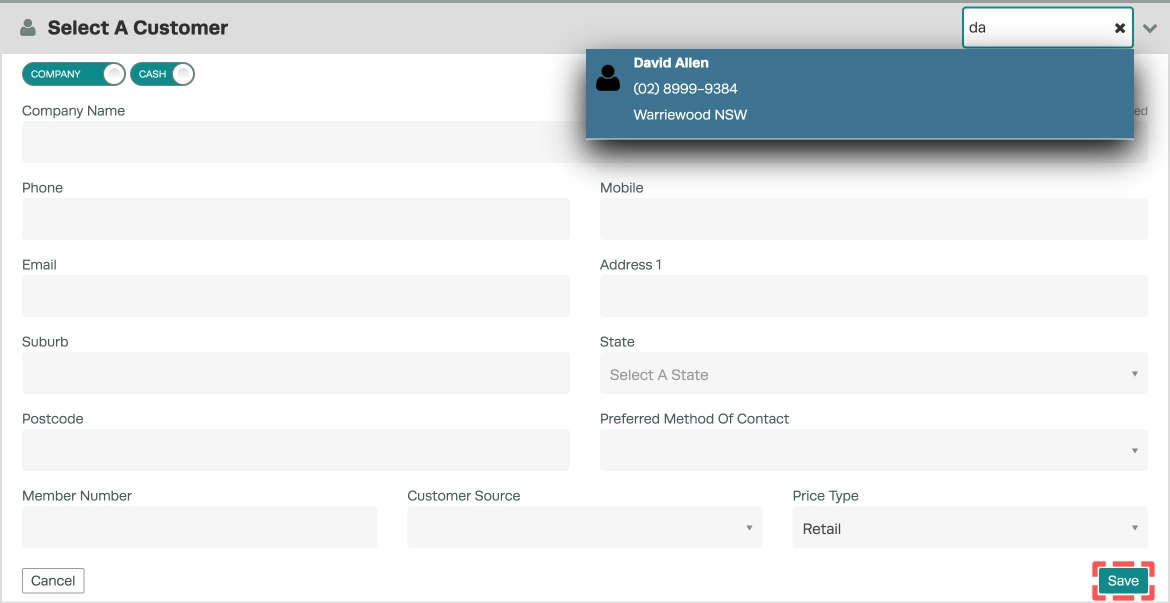The width and height of the screenshot is (1170, 603).
Task: Toggle the CASH switch
Action: (163, 74)
